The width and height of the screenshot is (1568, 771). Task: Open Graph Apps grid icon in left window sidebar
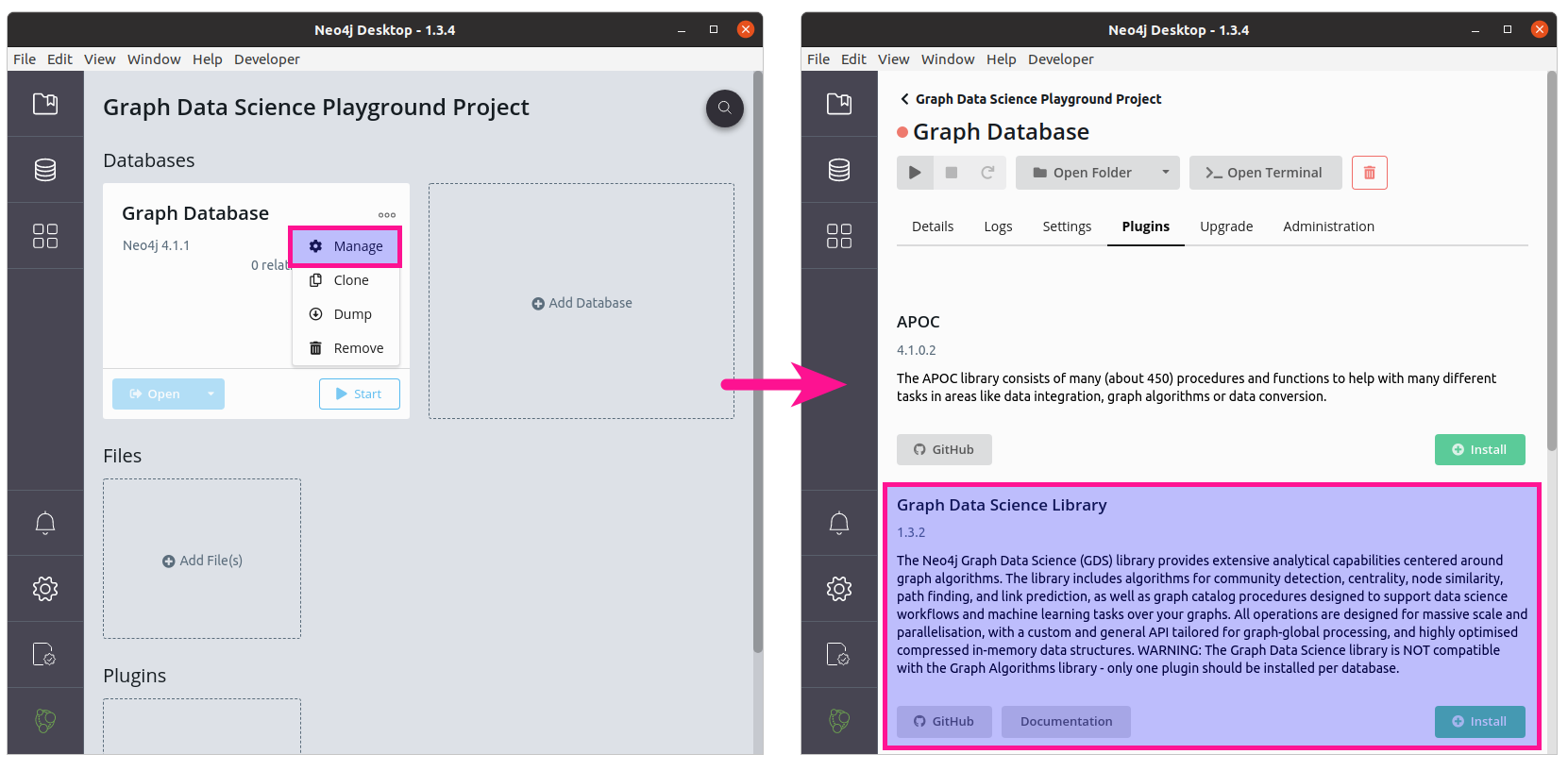tap(45, 236)
